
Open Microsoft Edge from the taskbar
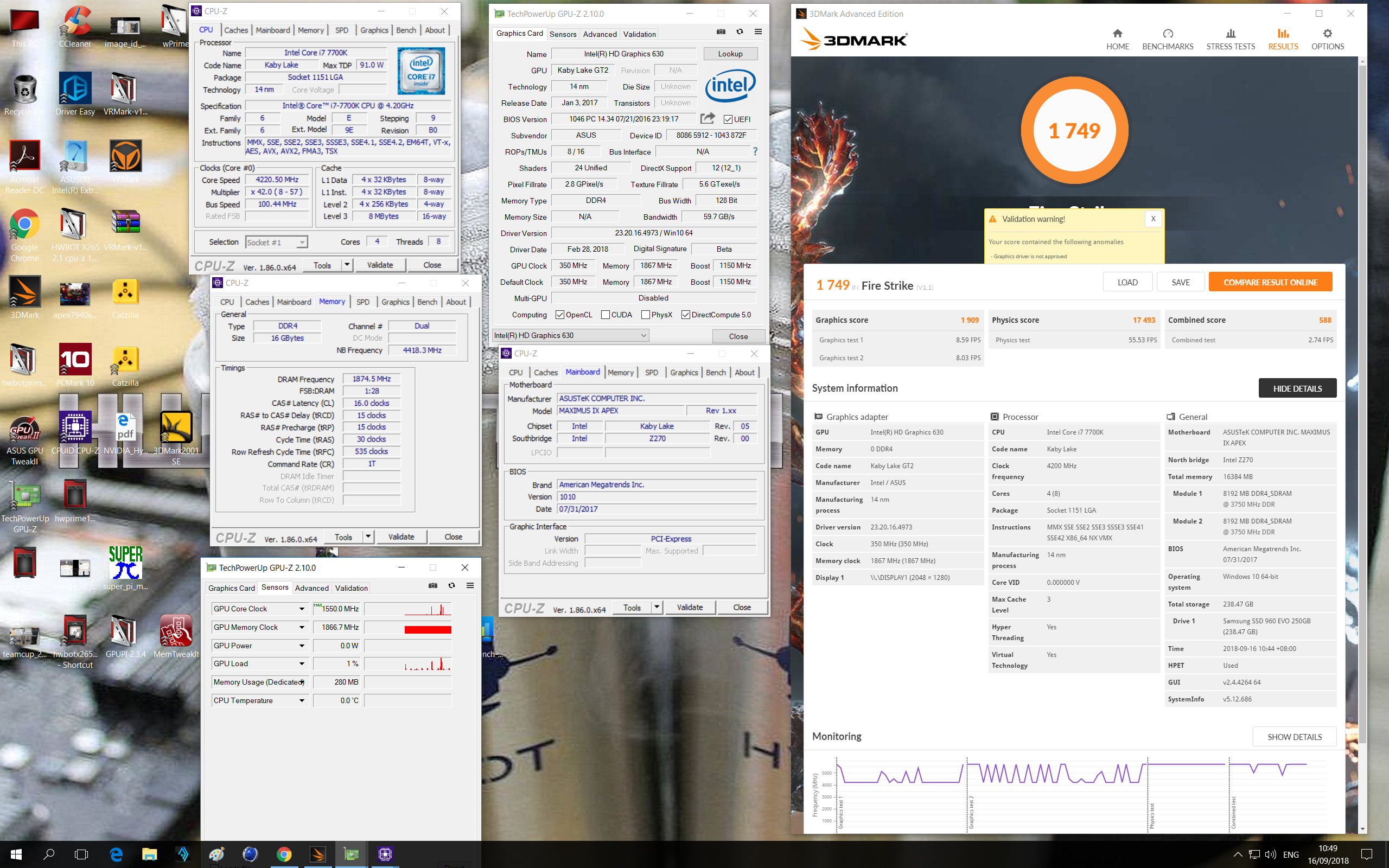click(117, 854)
